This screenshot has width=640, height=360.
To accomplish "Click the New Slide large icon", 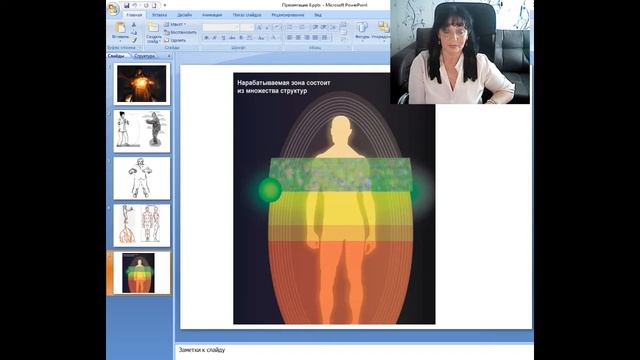I will 153,27.
